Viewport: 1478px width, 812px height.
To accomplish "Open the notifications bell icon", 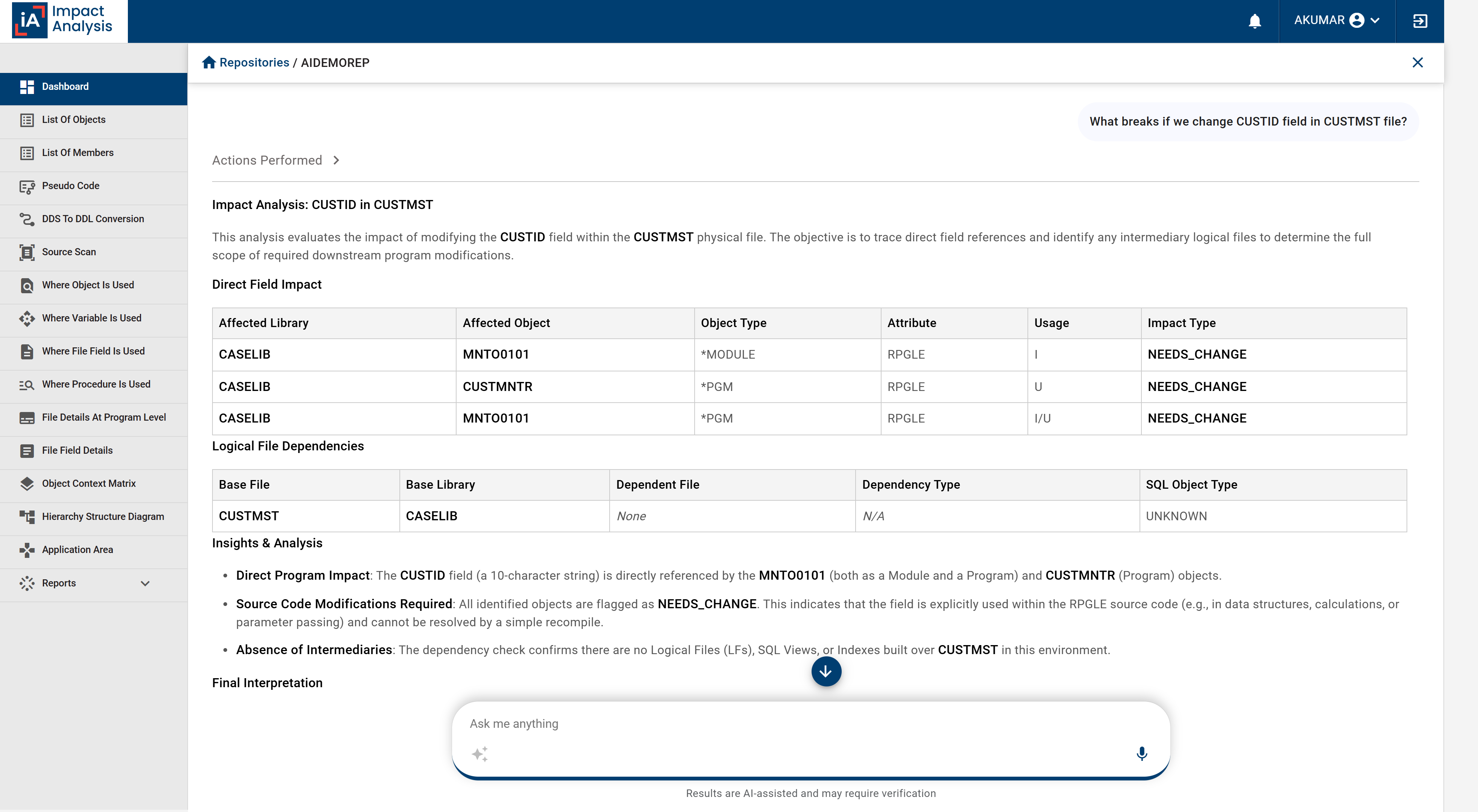I will [1255, 21].
